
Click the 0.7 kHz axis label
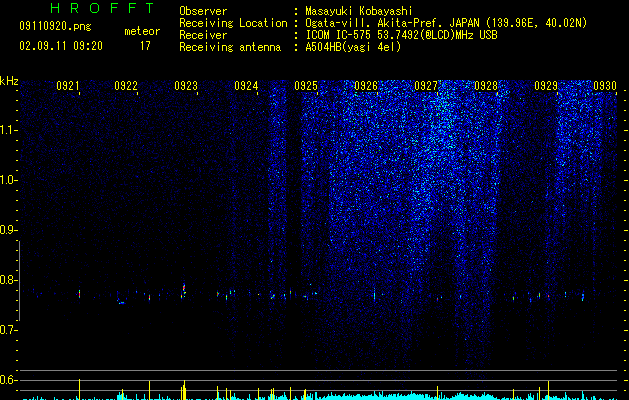click(8, 330)
